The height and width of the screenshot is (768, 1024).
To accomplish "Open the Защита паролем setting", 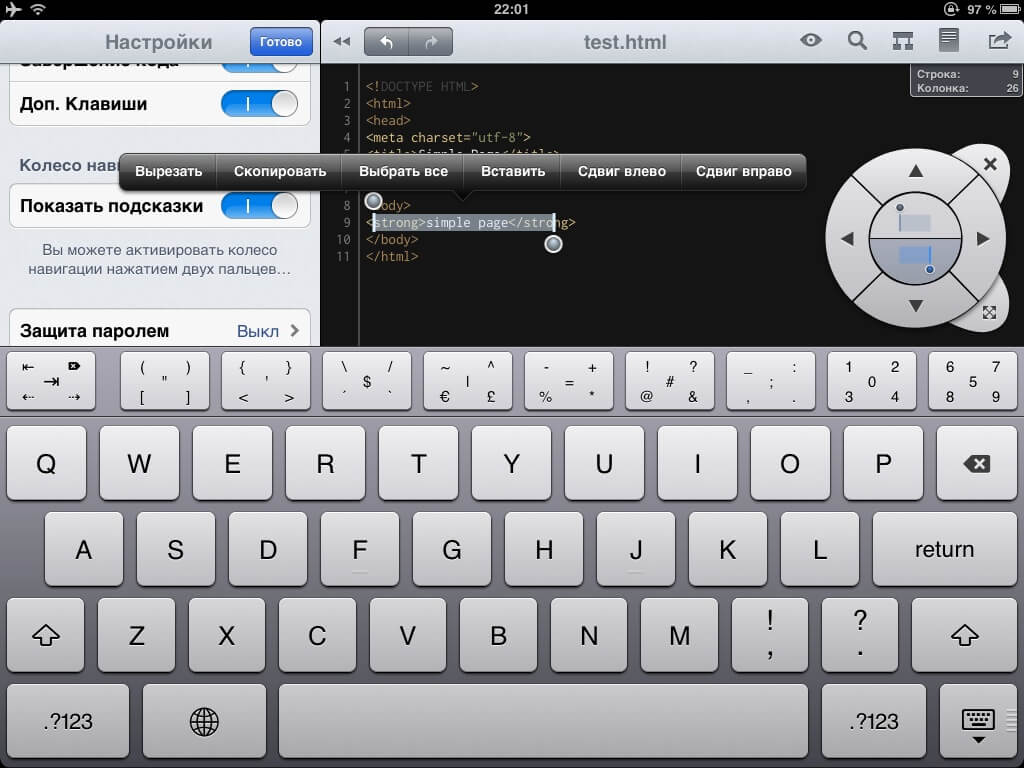I will pos(159,330).
